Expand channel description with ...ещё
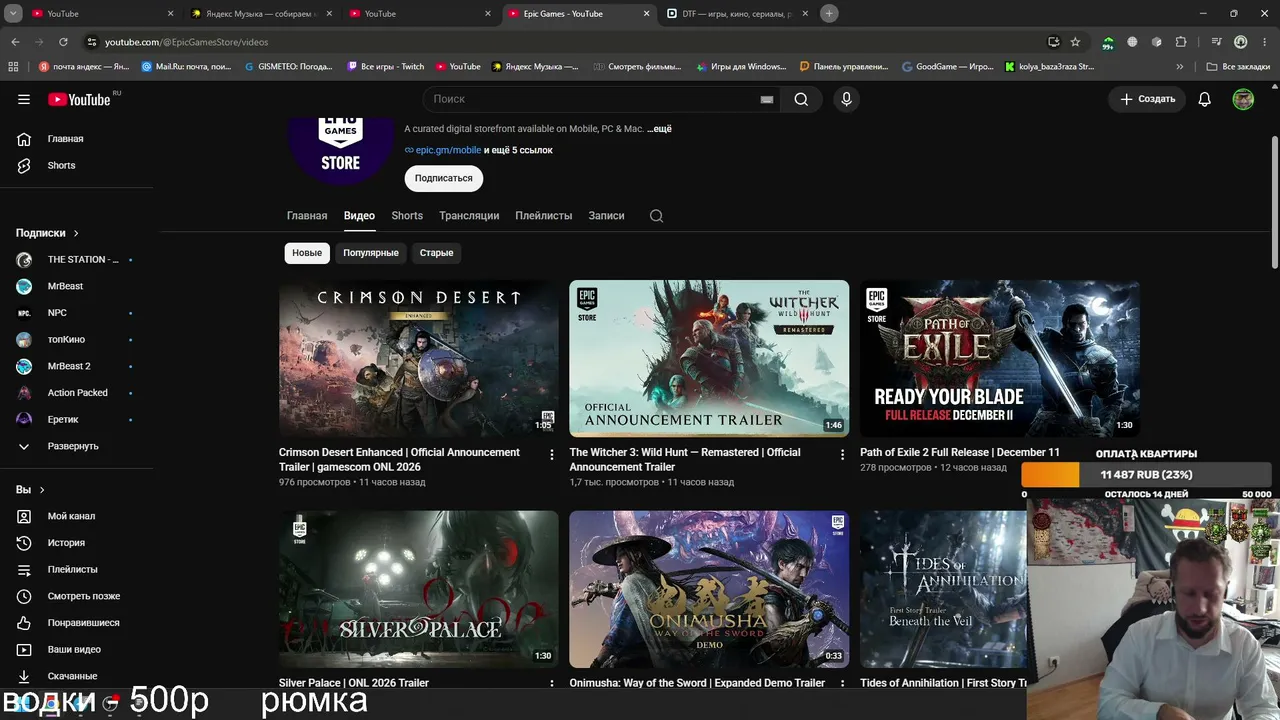This screenshot has width=1280, height=720. tap(660, 129)
